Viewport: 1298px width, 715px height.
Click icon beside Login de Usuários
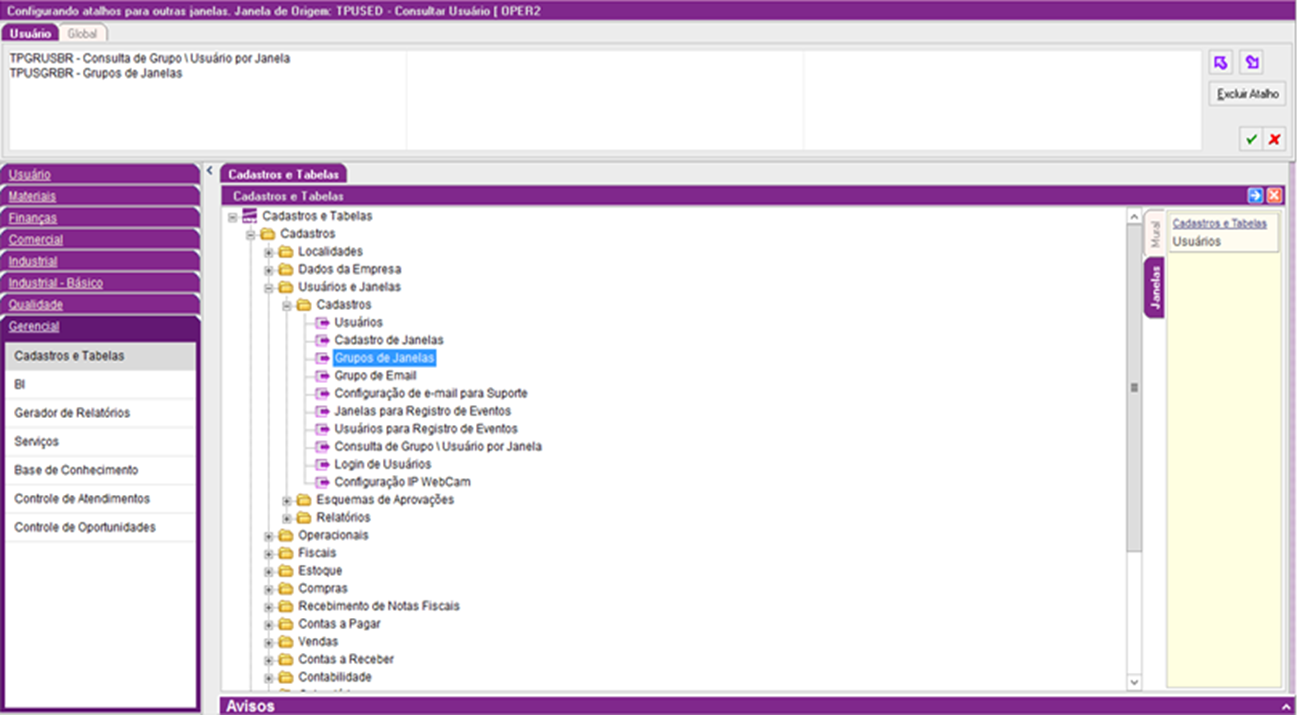click(322, 464)
